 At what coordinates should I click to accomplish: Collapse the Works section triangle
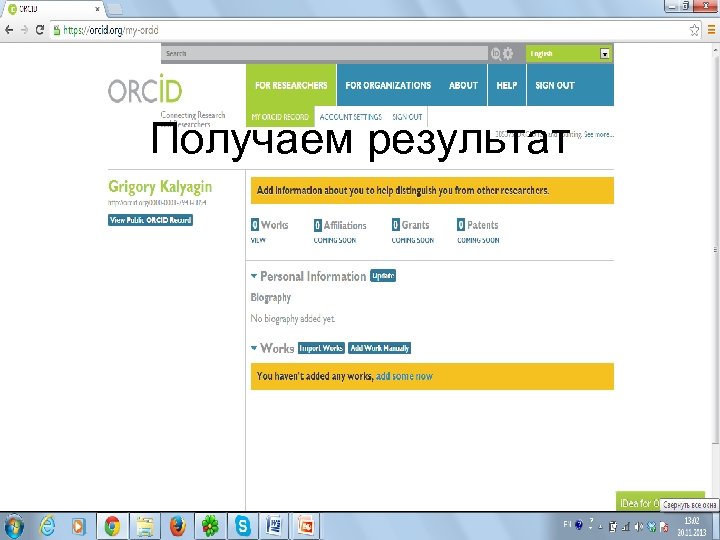click(x=254, y=348)
